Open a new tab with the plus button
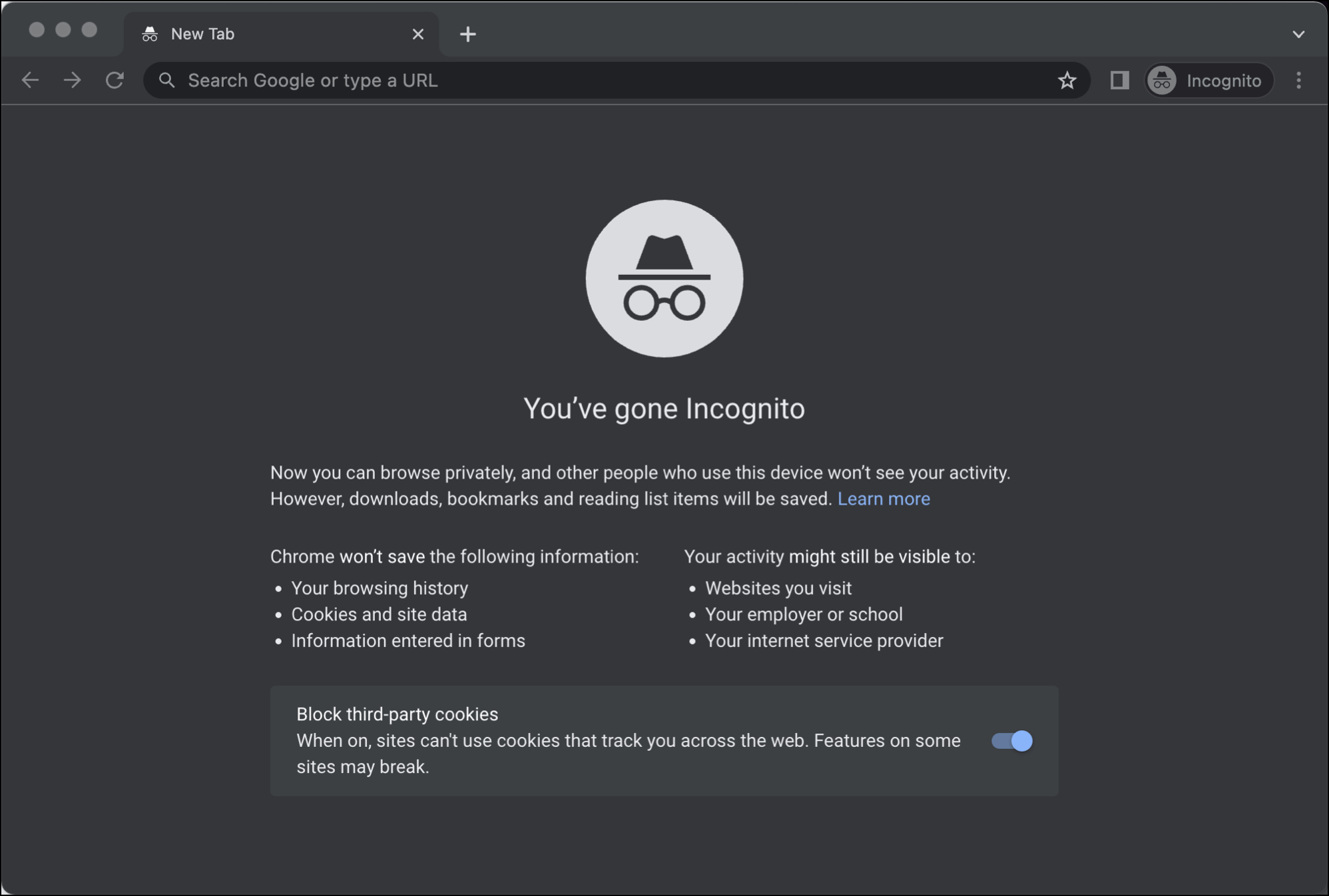The width and height of the screenshot is (1329, 896). [x=468, y=34]
